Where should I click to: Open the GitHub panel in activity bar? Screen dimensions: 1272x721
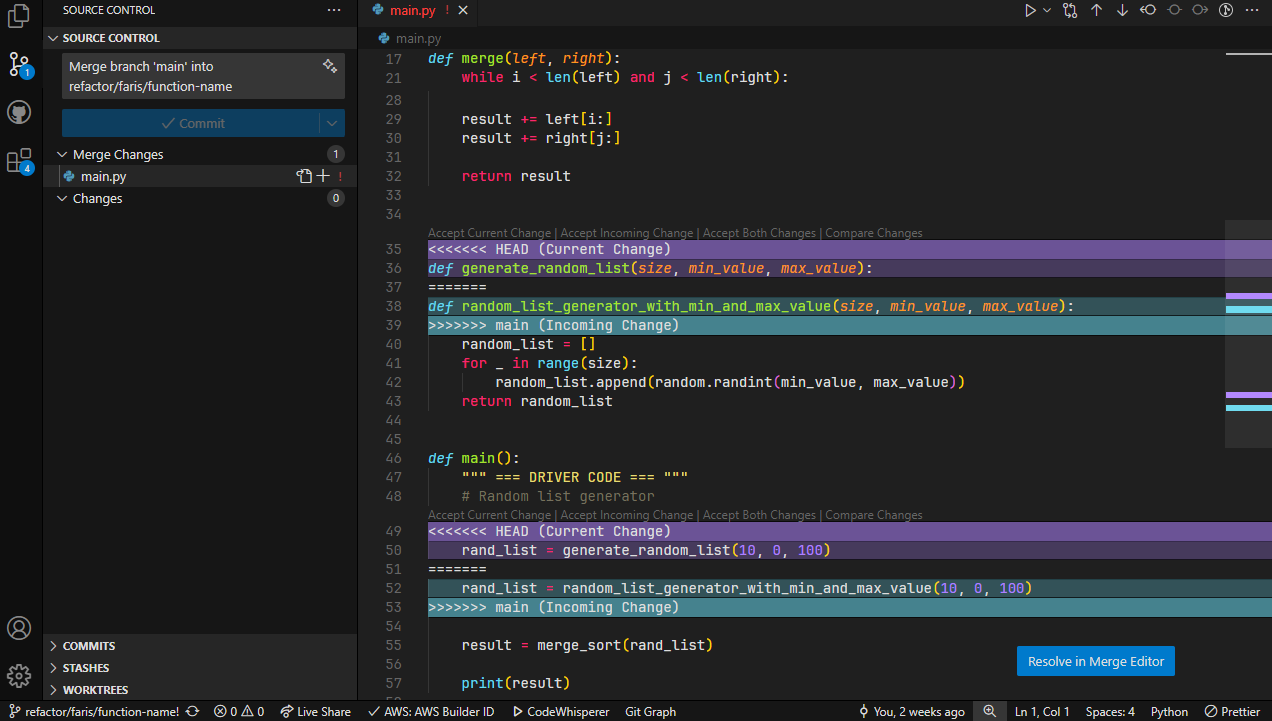[x=19, y=112]
